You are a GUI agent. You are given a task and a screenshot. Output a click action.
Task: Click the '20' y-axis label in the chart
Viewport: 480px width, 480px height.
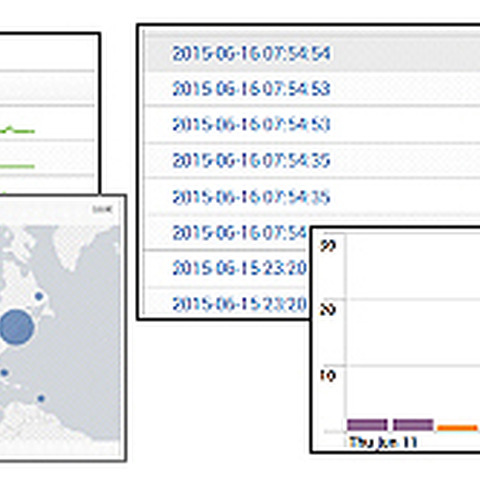(x=327, y=310)
